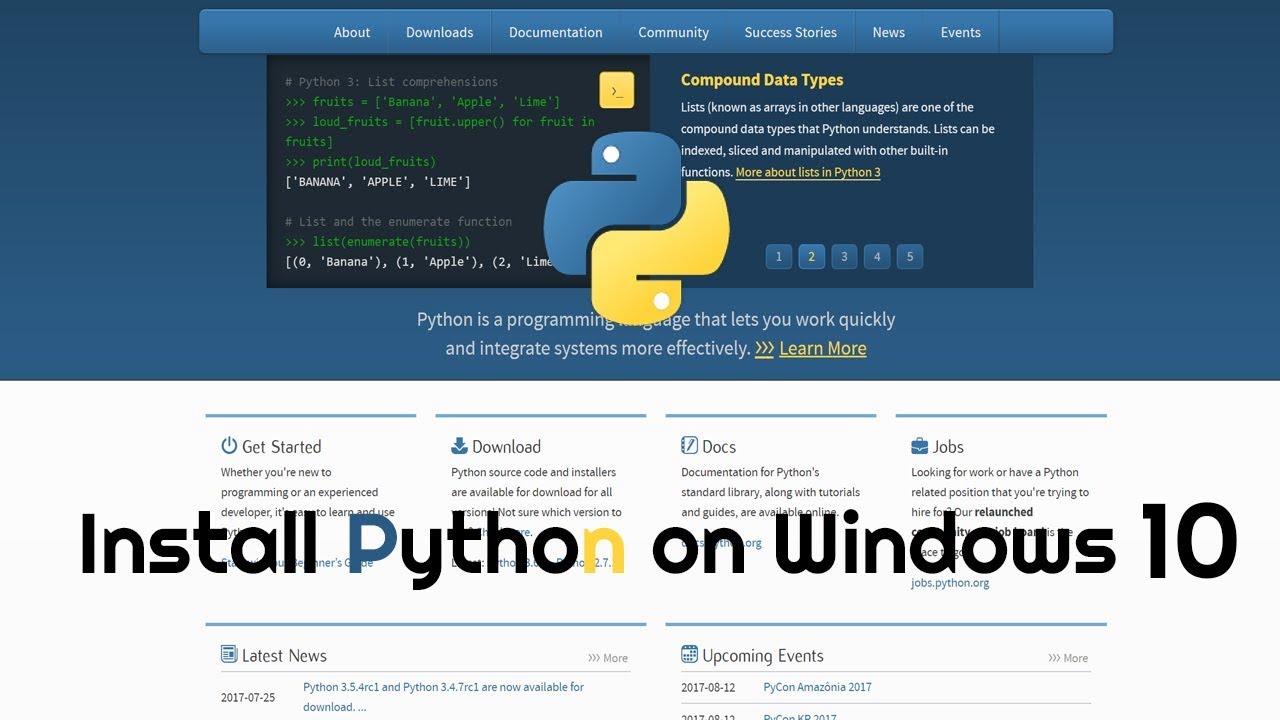Select the Events navigation item
The image size is (1280, 720).
coord(960,32)
